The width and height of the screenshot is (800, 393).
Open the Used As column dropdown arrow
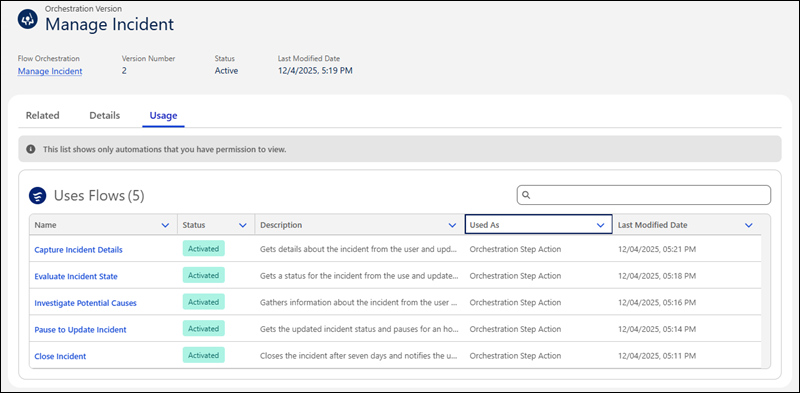pyautogui.click(x=601, y=225)
